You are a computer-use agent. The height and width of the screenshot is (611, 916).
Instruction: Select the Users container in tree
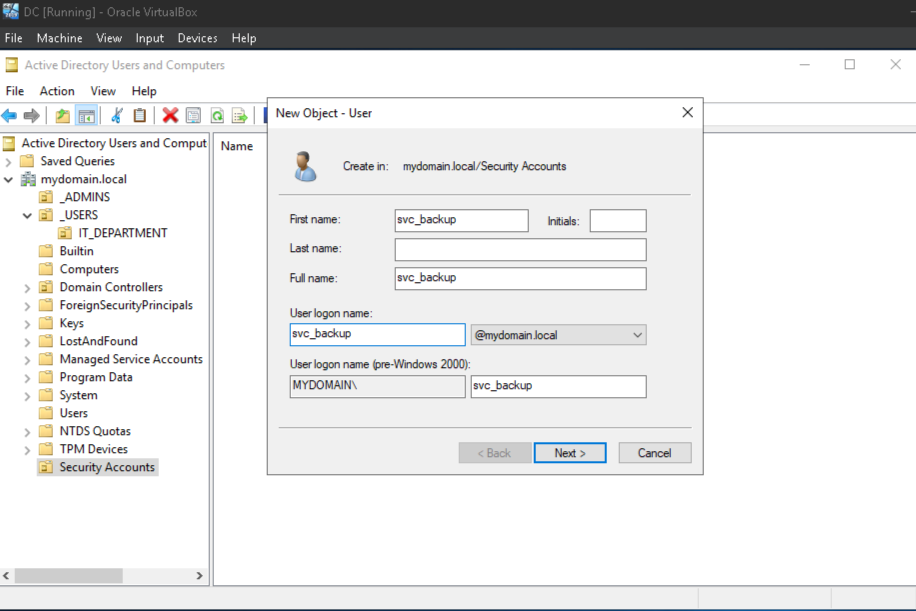pos(74,413)
